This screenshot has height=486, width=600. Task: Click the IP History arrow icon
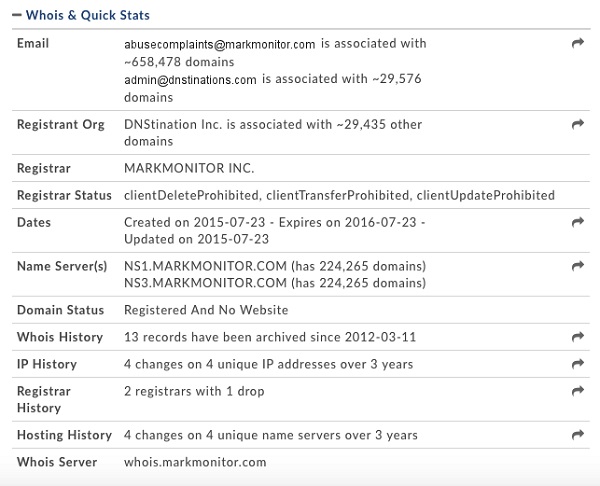click(578, 364)
